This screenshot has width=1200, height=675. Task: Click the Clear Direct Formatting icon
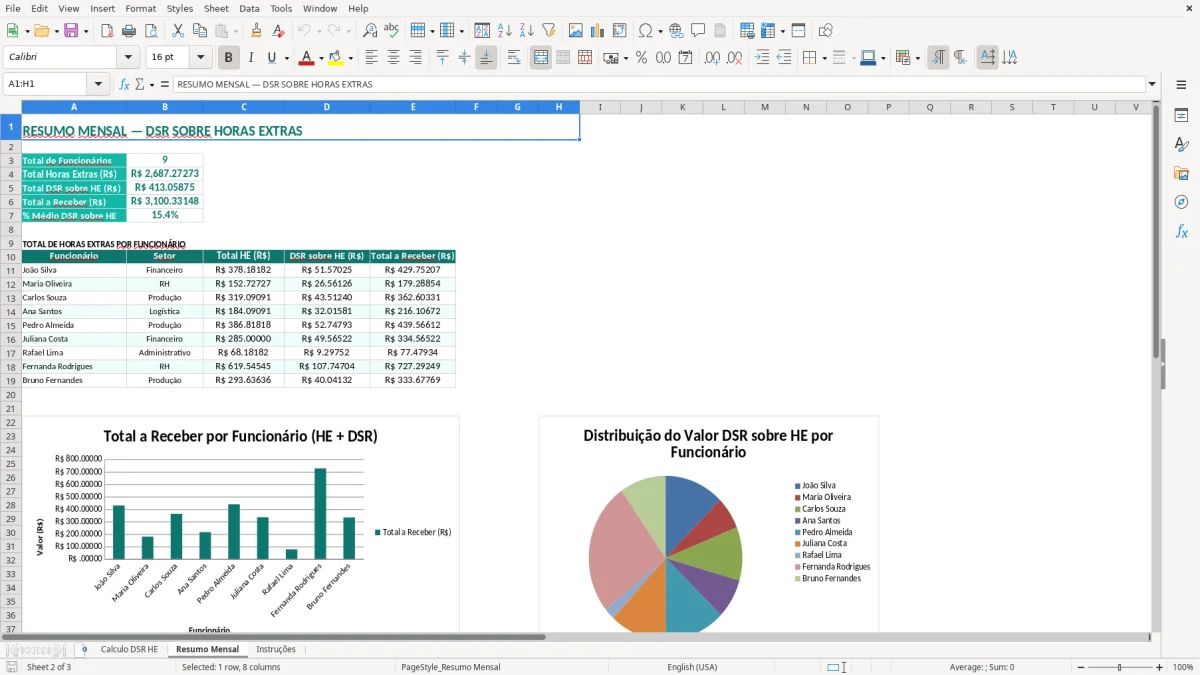[x=277, y=31]
